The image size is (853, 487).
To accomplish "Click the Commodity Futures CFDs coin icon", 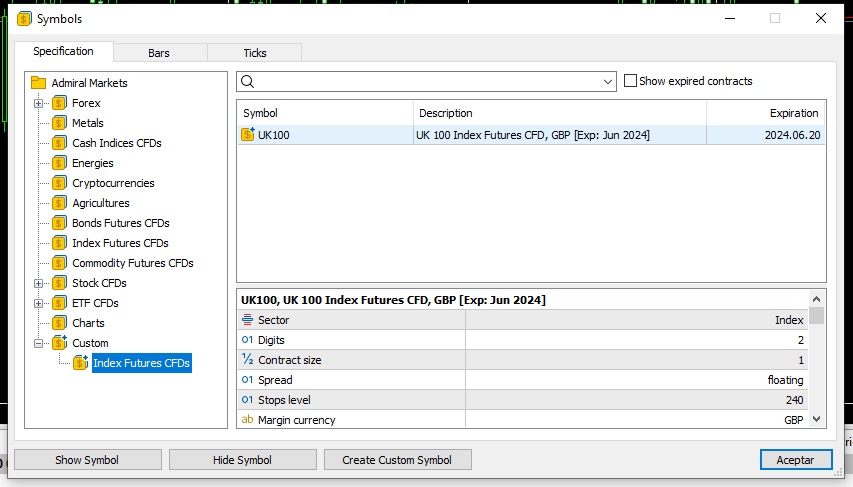I will [59, 263].
